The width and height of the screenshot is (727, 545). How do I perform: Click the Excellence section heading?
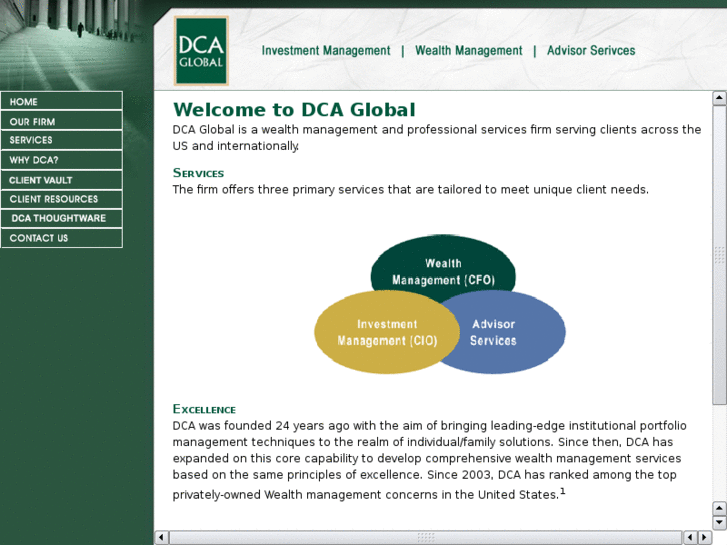(x=204, y=409)
